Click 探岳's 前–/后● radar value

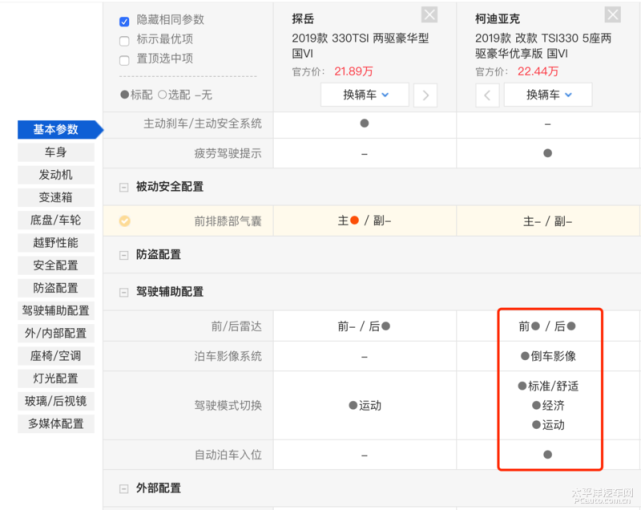click(364, 327)
